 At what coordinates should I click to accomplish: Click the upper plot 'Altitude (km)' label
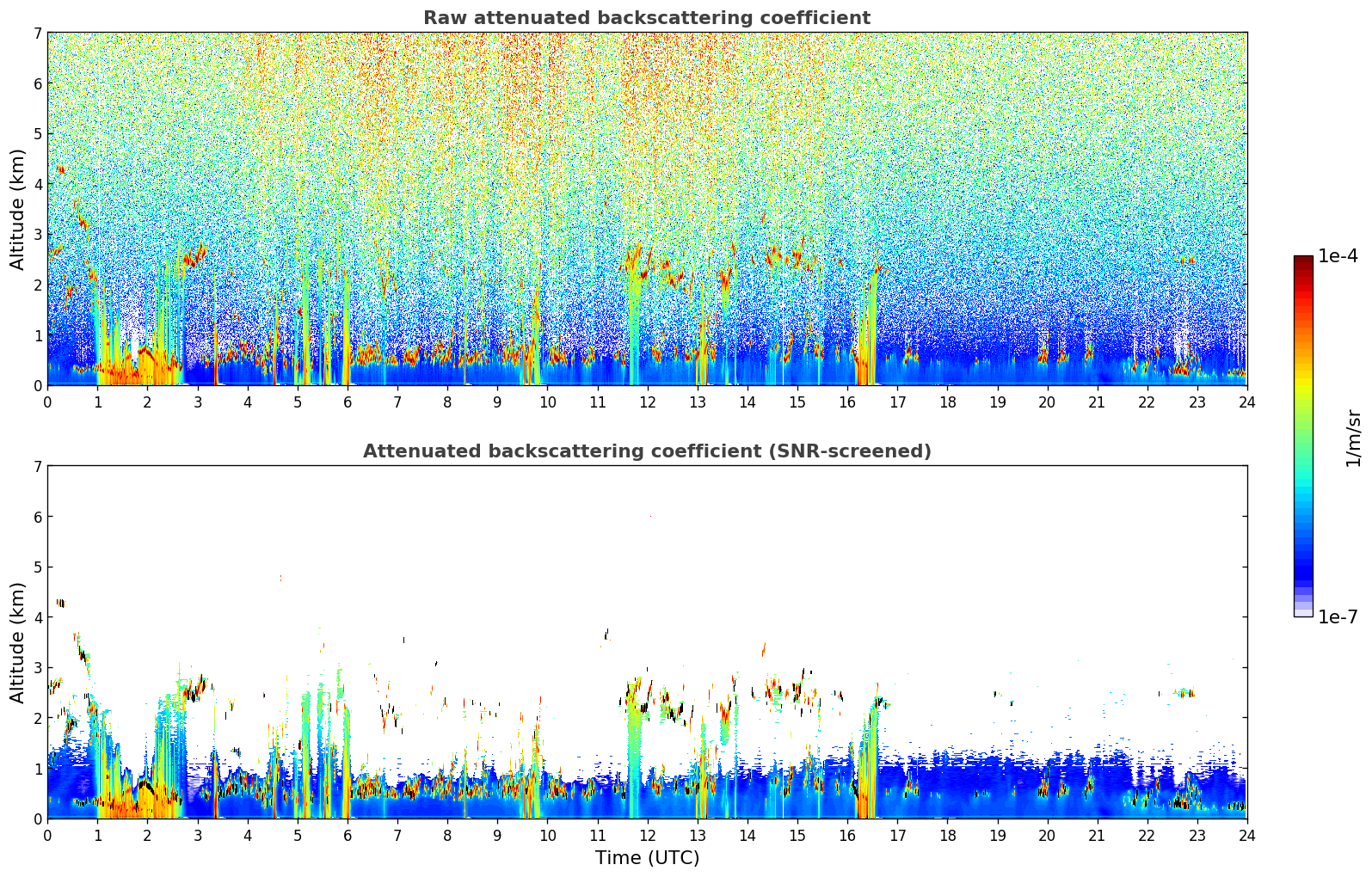coord(18,209)
